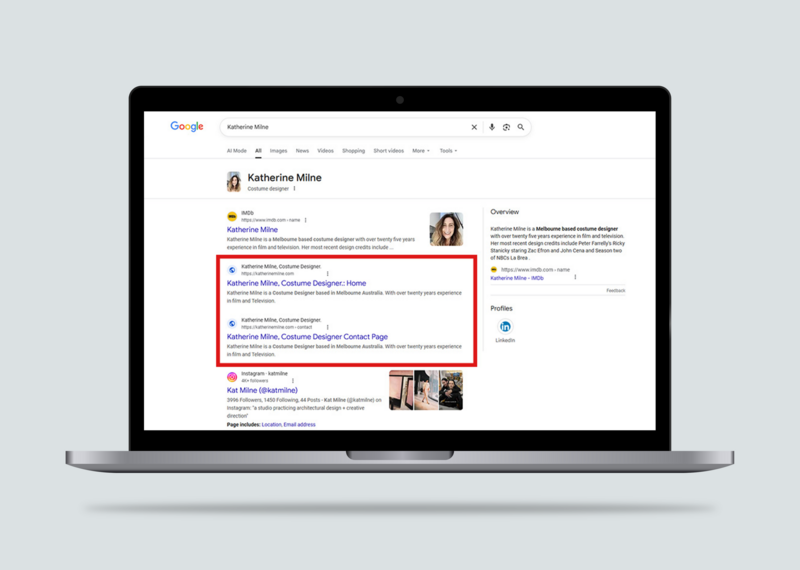The image size is (800, 570).
Task: Open the Tools dropdown
Action: coord(448,151)
